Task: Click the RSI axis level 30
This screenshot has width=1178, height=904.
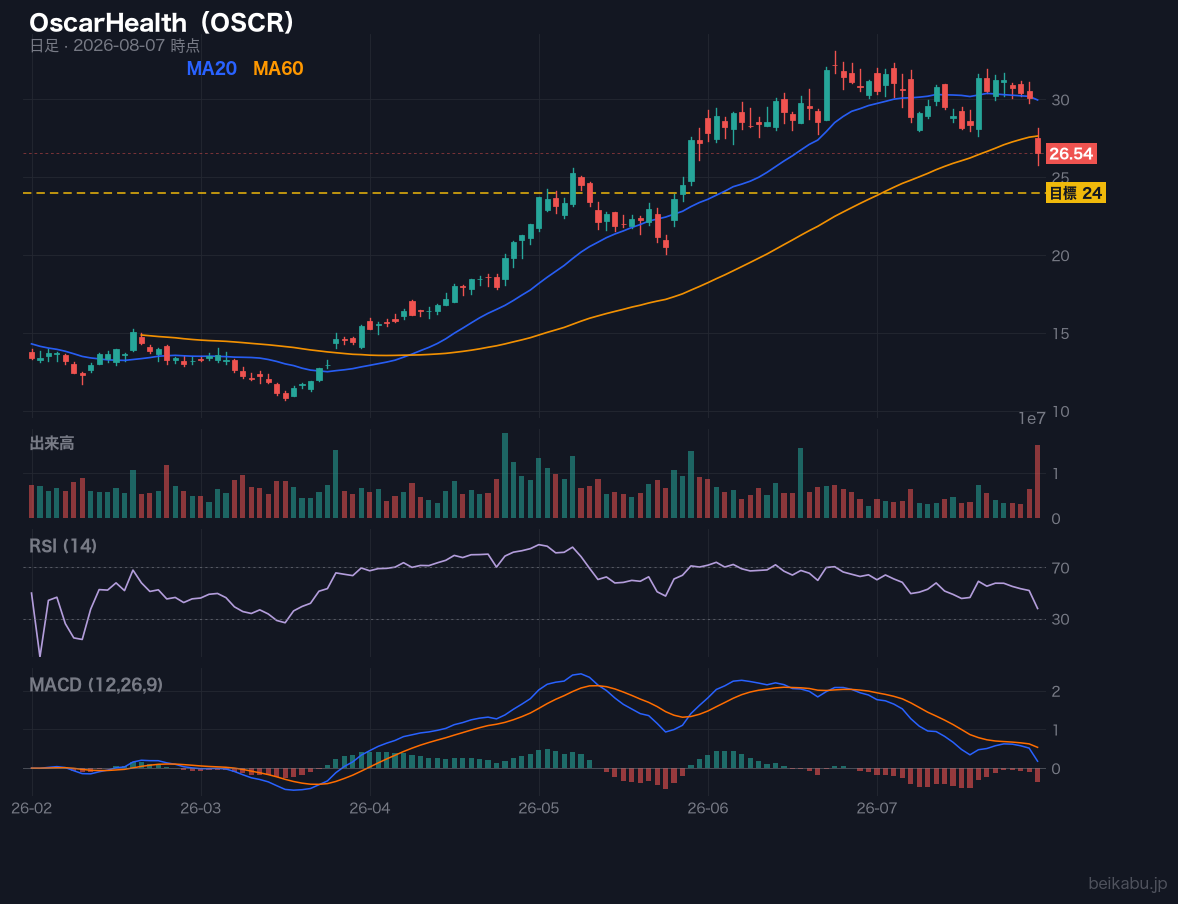Action: coord(1060,619)
